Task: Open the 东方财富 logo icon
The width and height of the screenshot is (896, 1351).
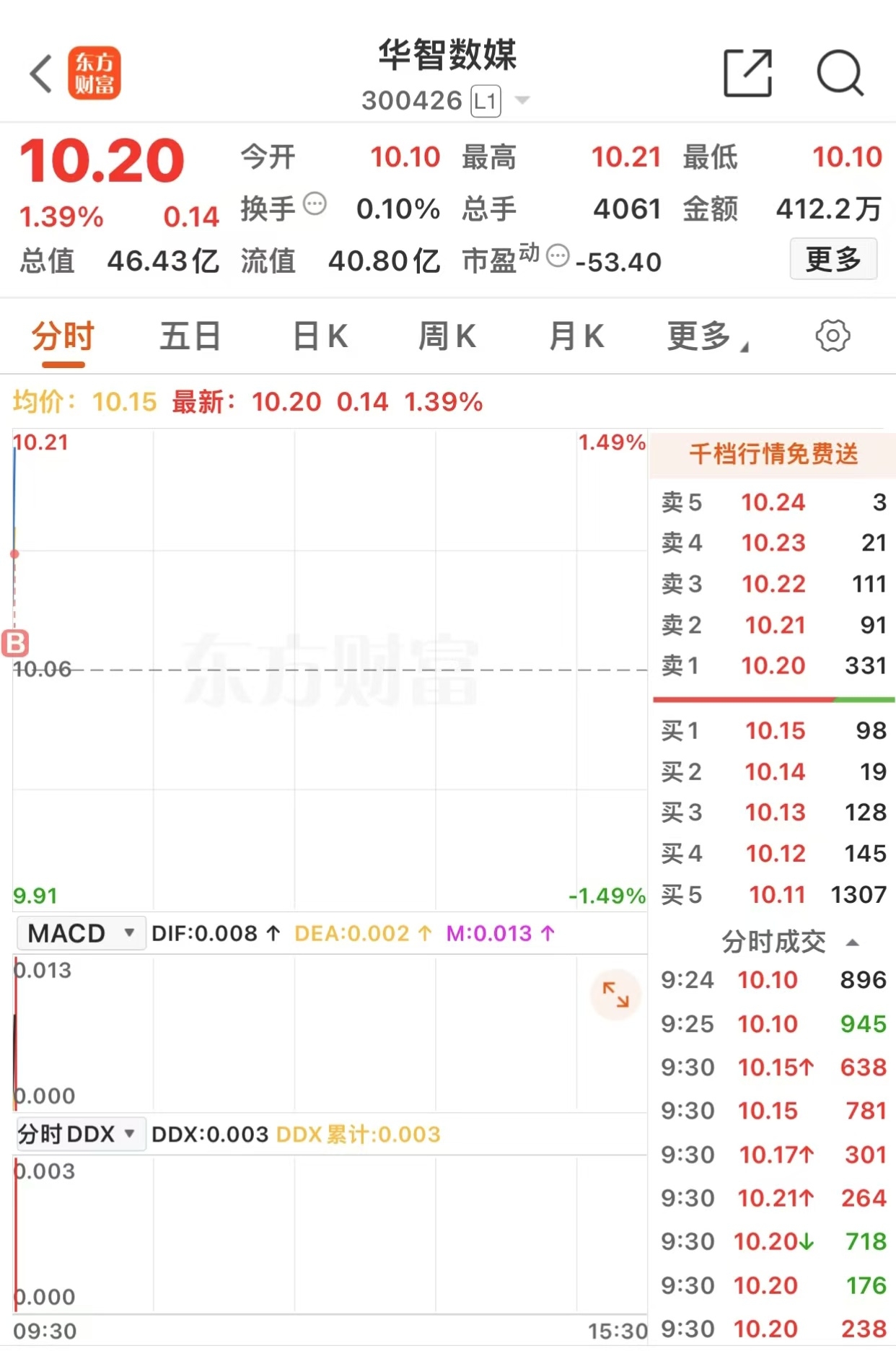Action: pyautogui.click(x=95, y=73)
